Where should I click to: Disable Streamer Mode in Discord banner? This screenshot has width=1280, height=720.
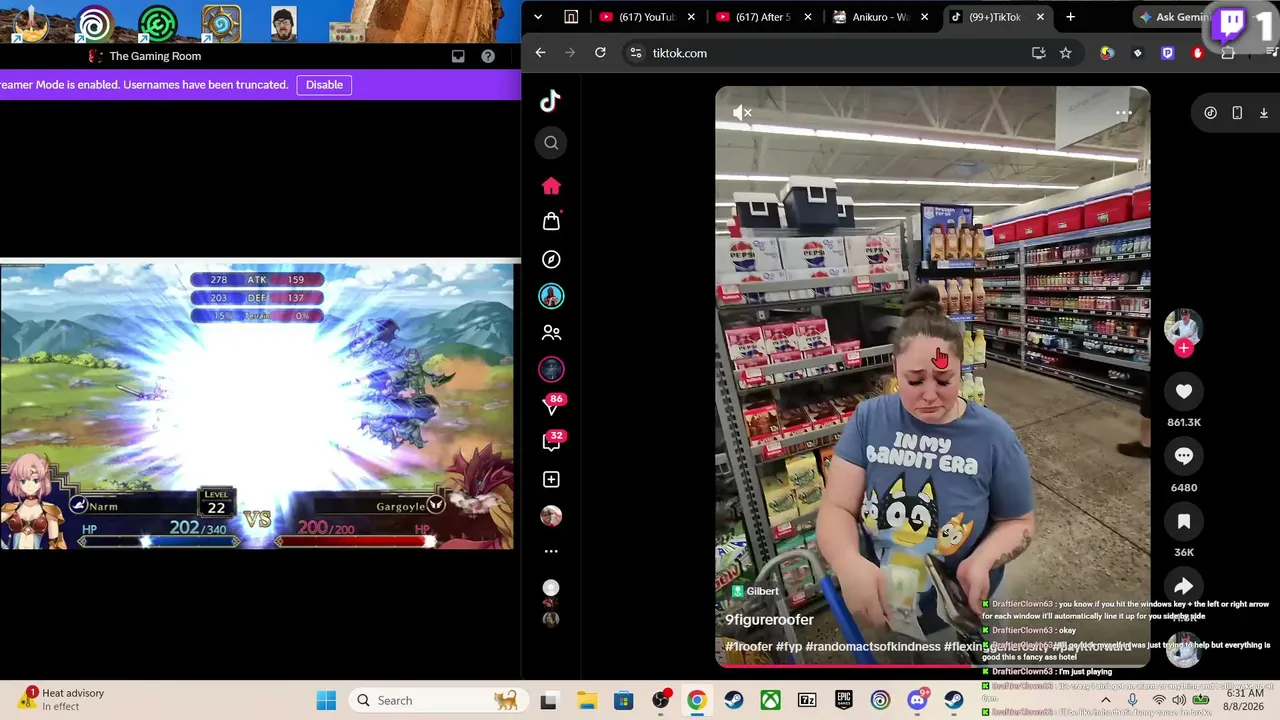(x=324, y=85)
